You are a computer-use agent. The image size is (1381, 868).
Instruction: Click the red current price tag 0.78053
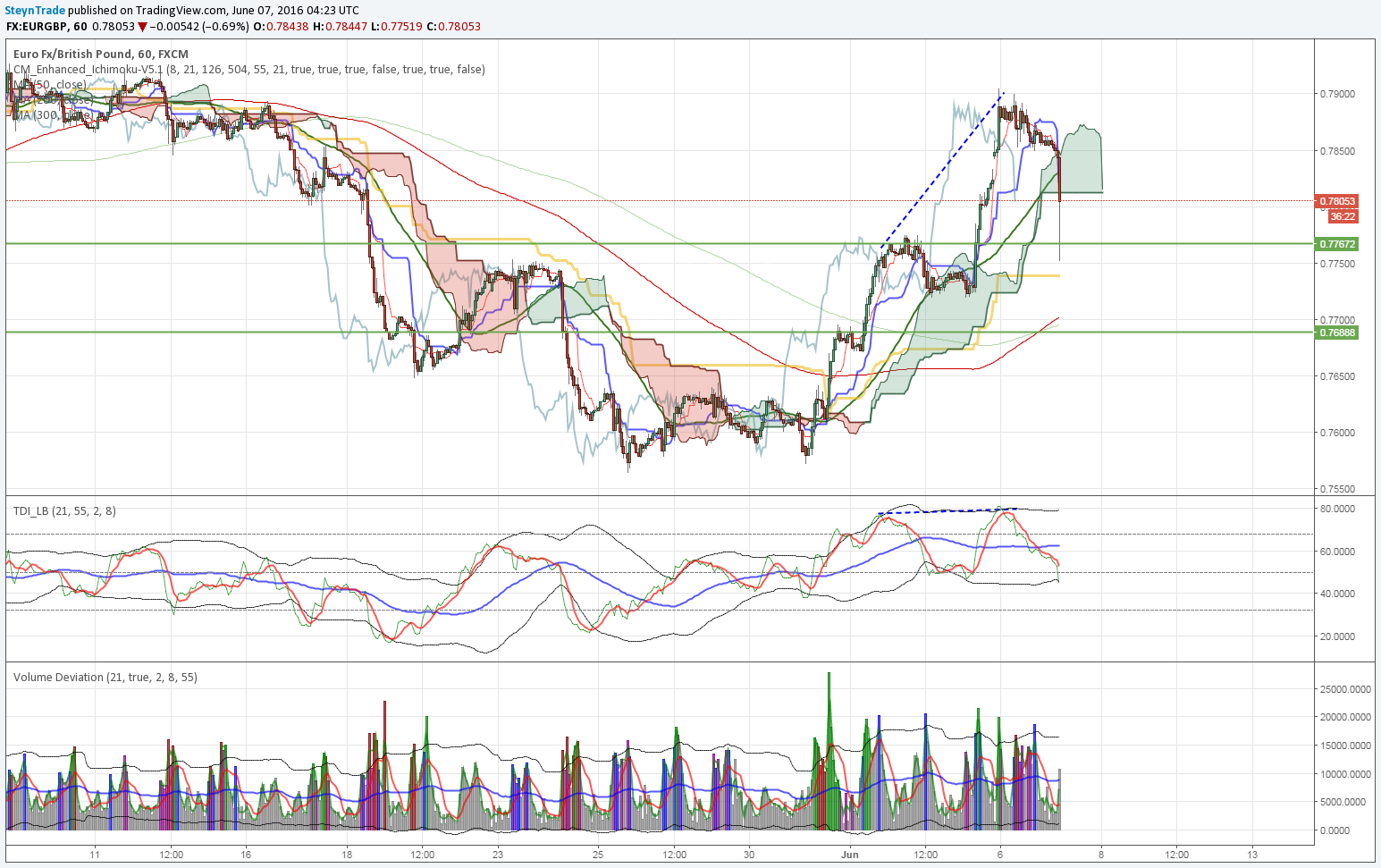[x=1337, y=202]
